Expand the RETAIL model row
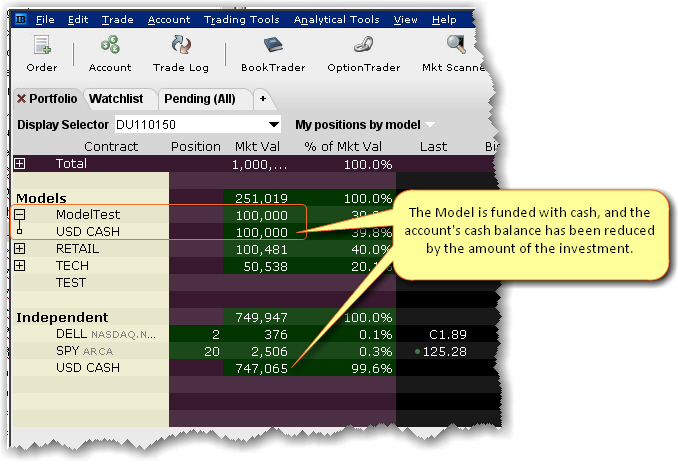The height and width of the screenshot is (468, 678). coord(21,249)
